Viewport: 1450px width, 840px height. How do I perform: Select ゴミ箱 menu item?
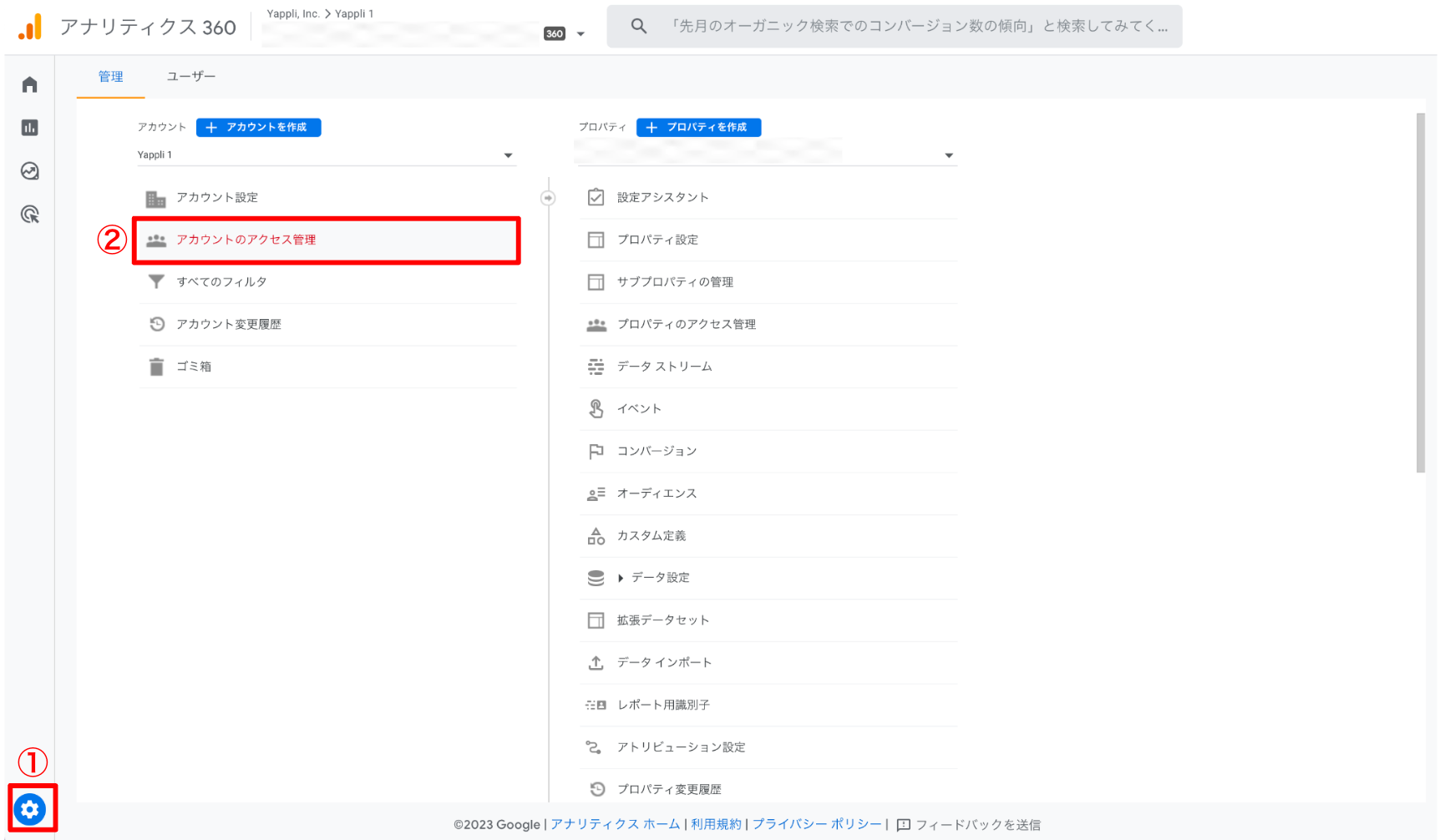click(329, 367)
